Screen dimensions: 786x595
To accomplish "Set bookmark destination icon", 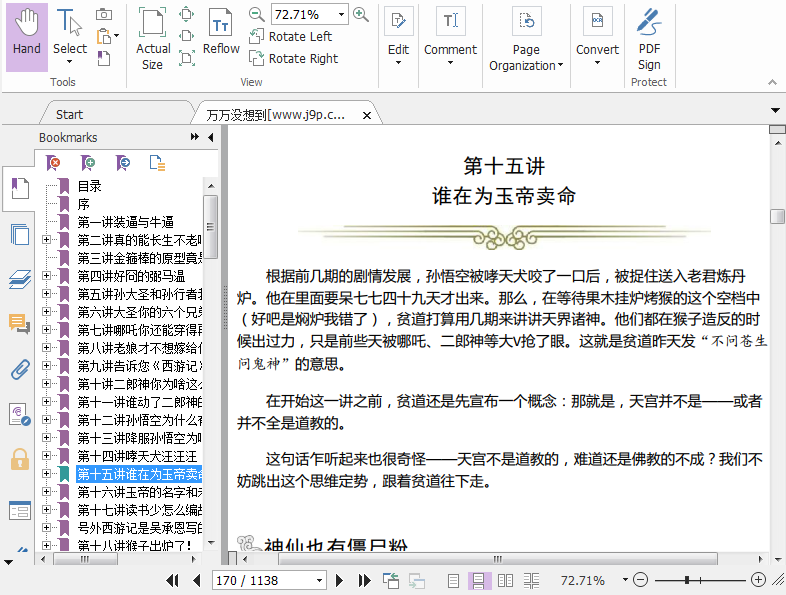I will click(123, 163).
